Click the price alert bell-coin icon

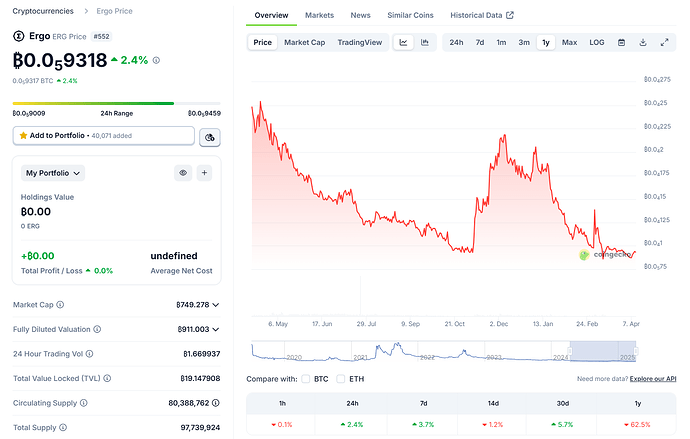210,137
